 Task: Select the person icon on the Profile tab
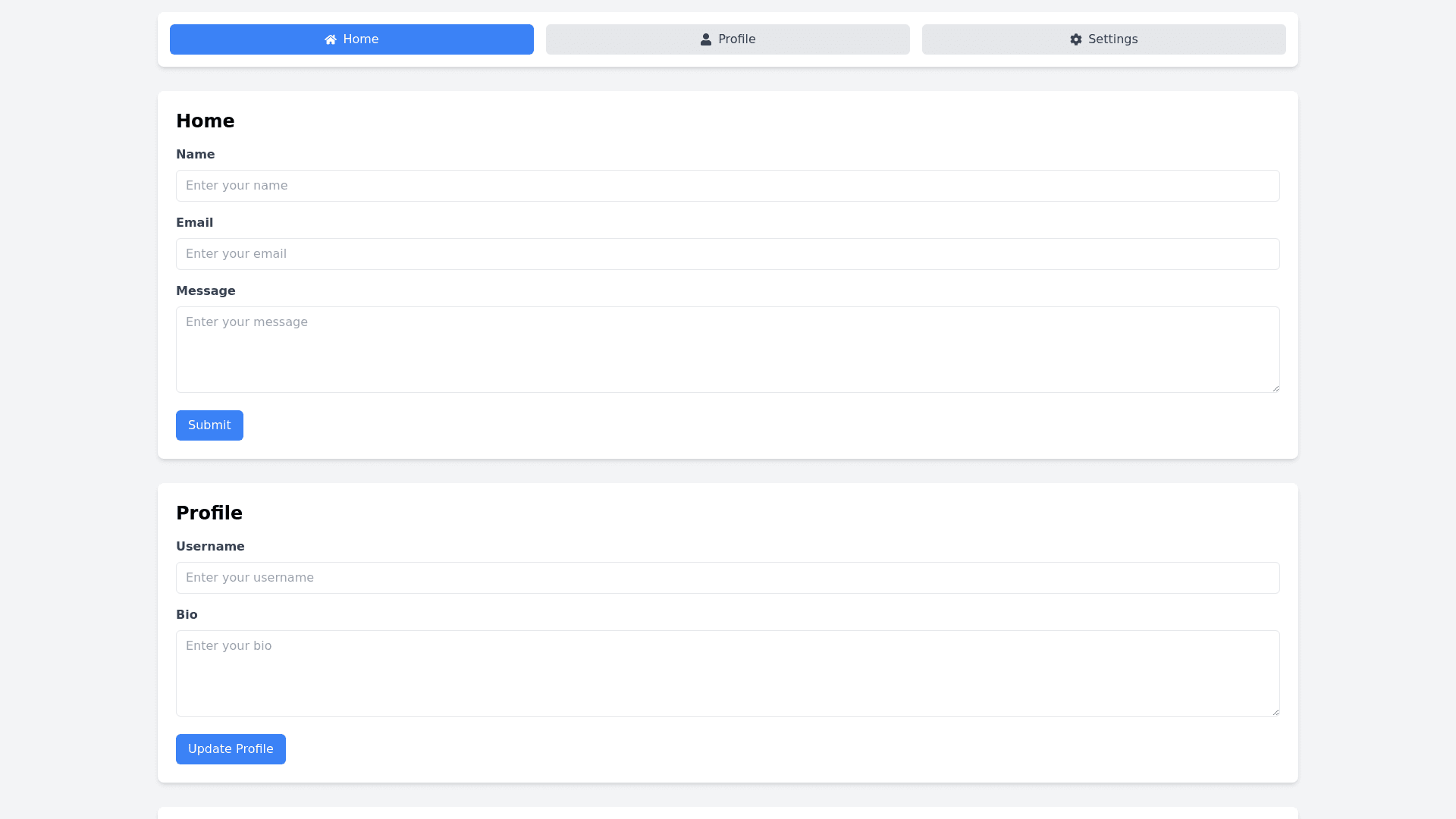point(705,39)
